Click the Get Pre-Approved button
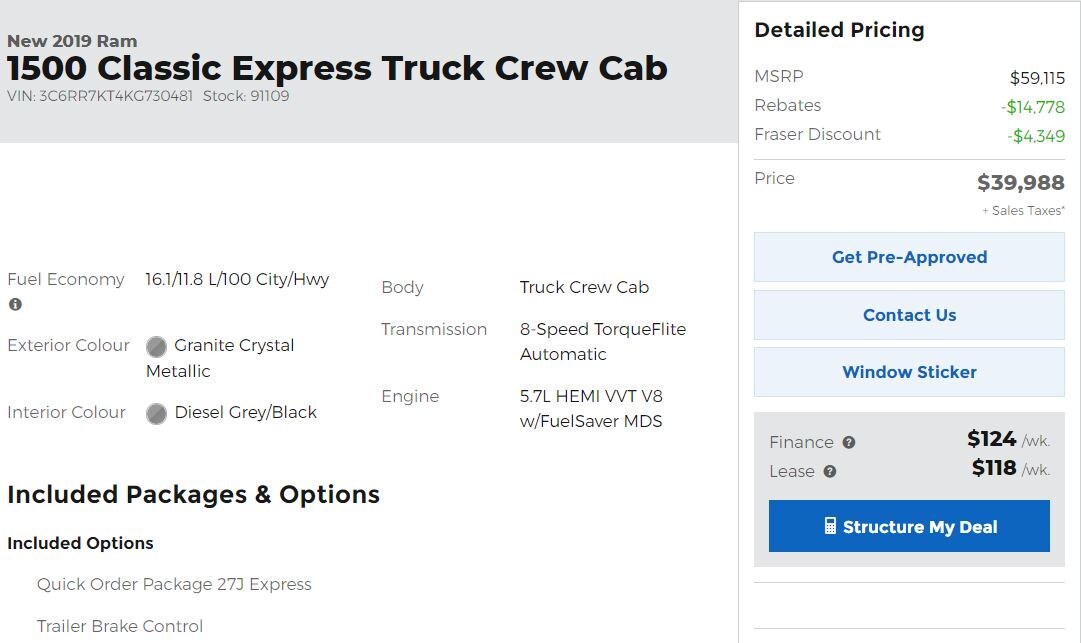The image size is (1081, 643). tap(909, 257)
